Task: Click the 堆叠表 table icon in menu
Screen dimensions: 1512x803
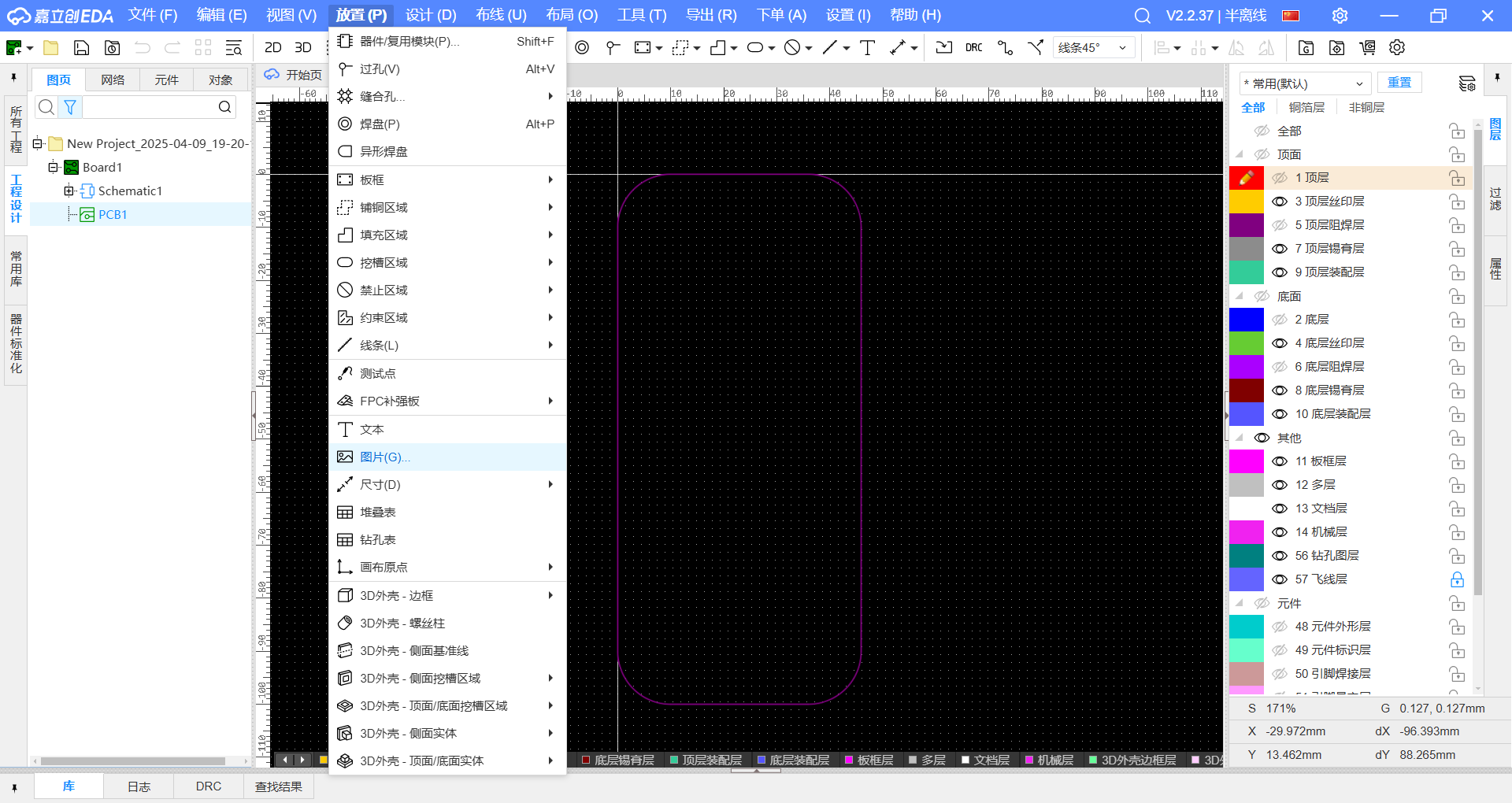Action: pos(345,513)
